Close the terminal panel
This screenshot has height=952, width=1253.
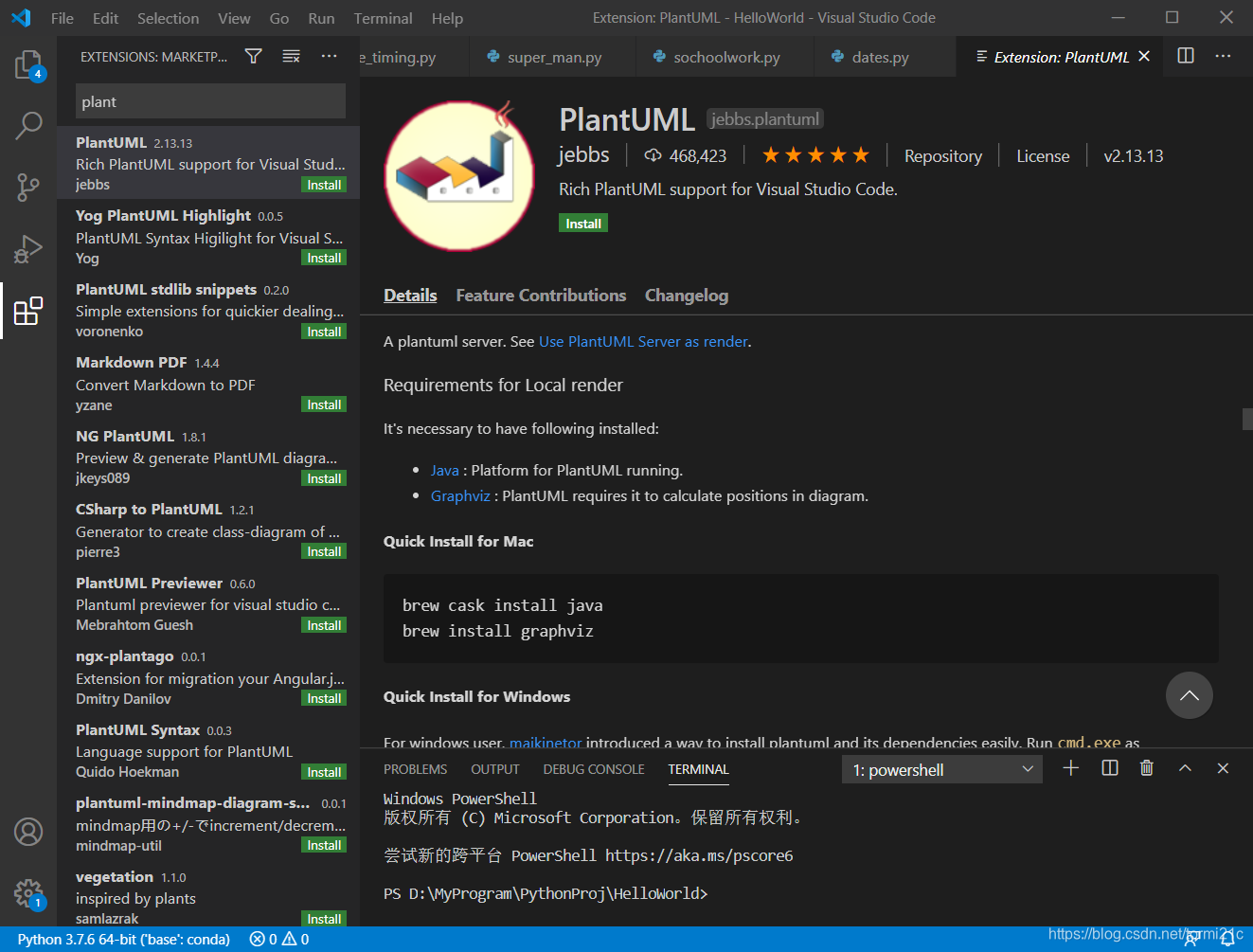coord(1223,768)
